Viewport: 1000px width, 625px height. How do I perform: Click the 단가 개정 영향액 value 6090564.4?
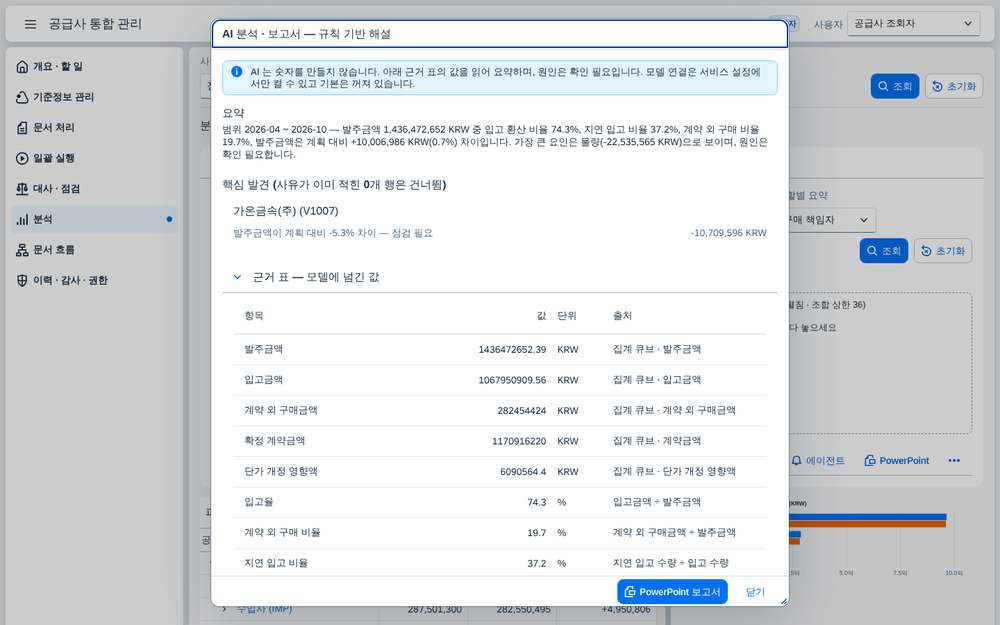pyautogui.click(x=523, y=472)
